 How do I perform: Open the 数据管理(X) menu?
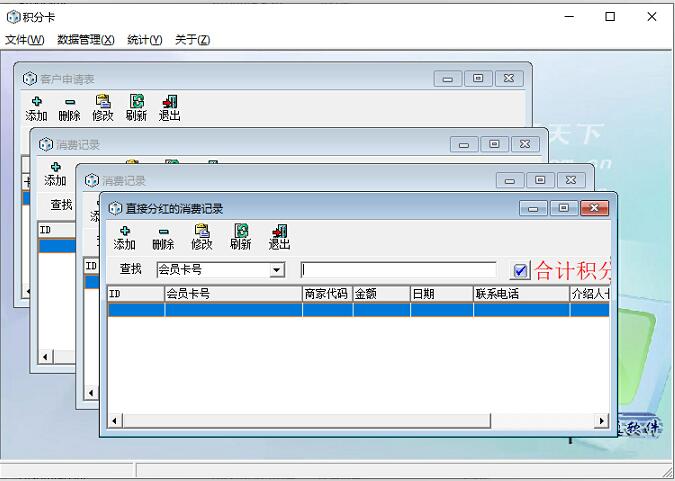pos(86,40)
